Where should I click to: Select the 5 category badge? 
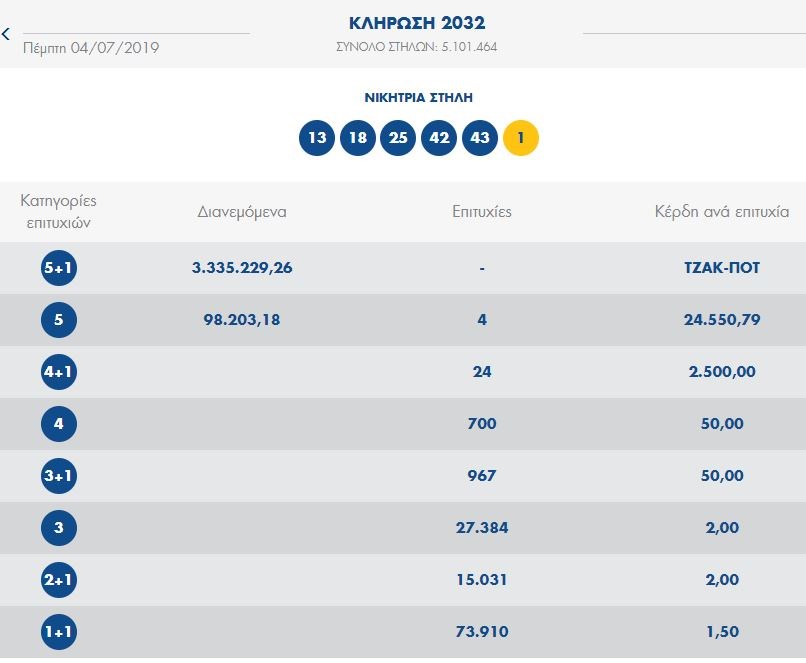tap(59, 320)
